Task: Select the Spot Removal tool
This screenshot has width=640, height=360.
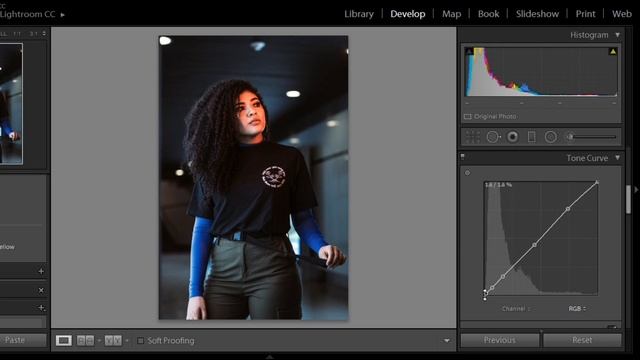Action: 493,137
